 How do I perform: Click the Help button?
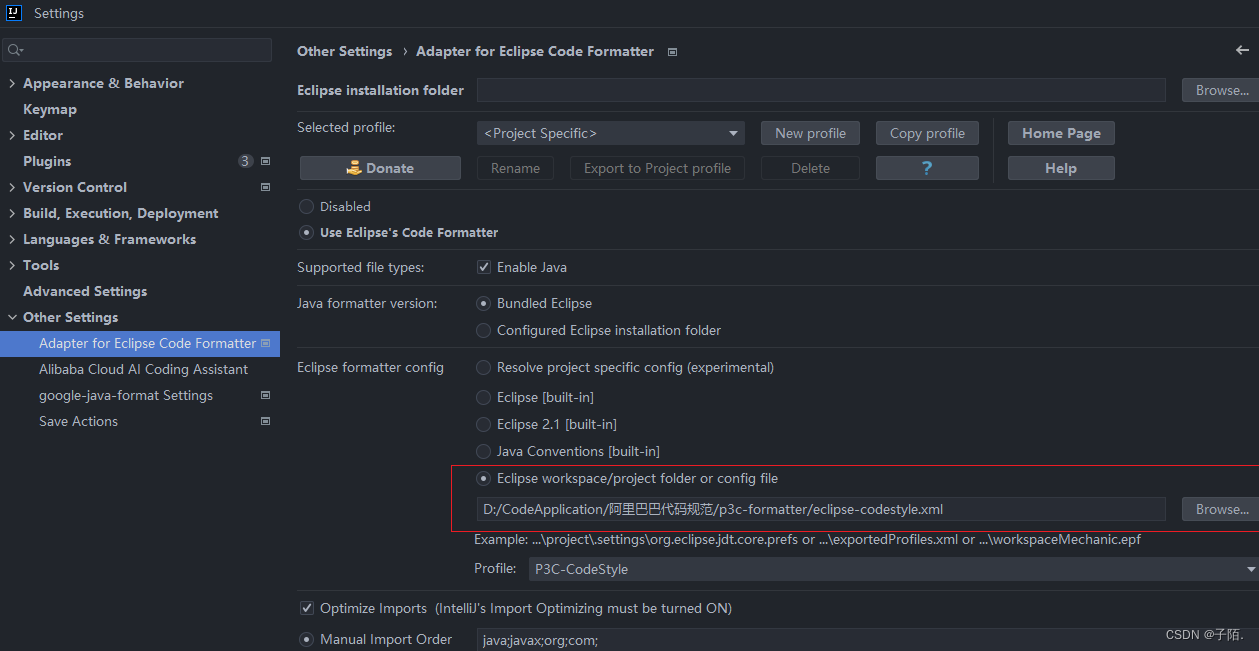tap(1061, 168)
